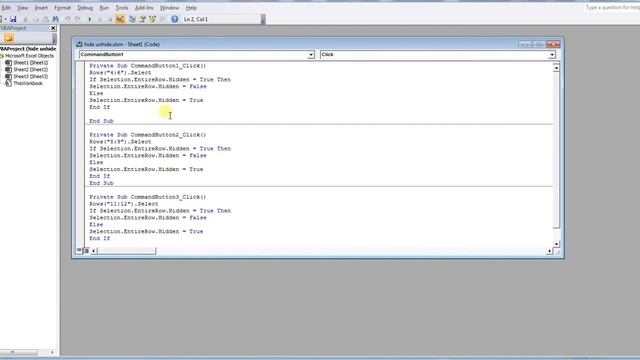
Task: Open the Edit menu
Action: (x=6, y=8)
